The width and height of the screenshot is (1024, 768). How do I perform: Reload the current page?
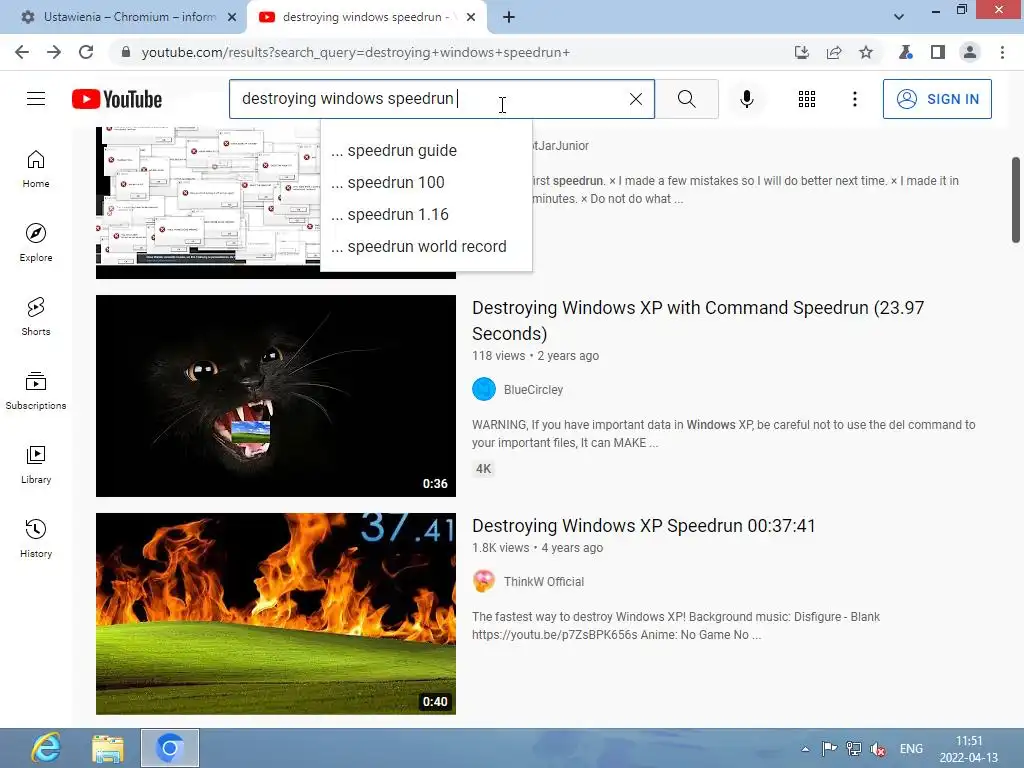coord(86,52)
